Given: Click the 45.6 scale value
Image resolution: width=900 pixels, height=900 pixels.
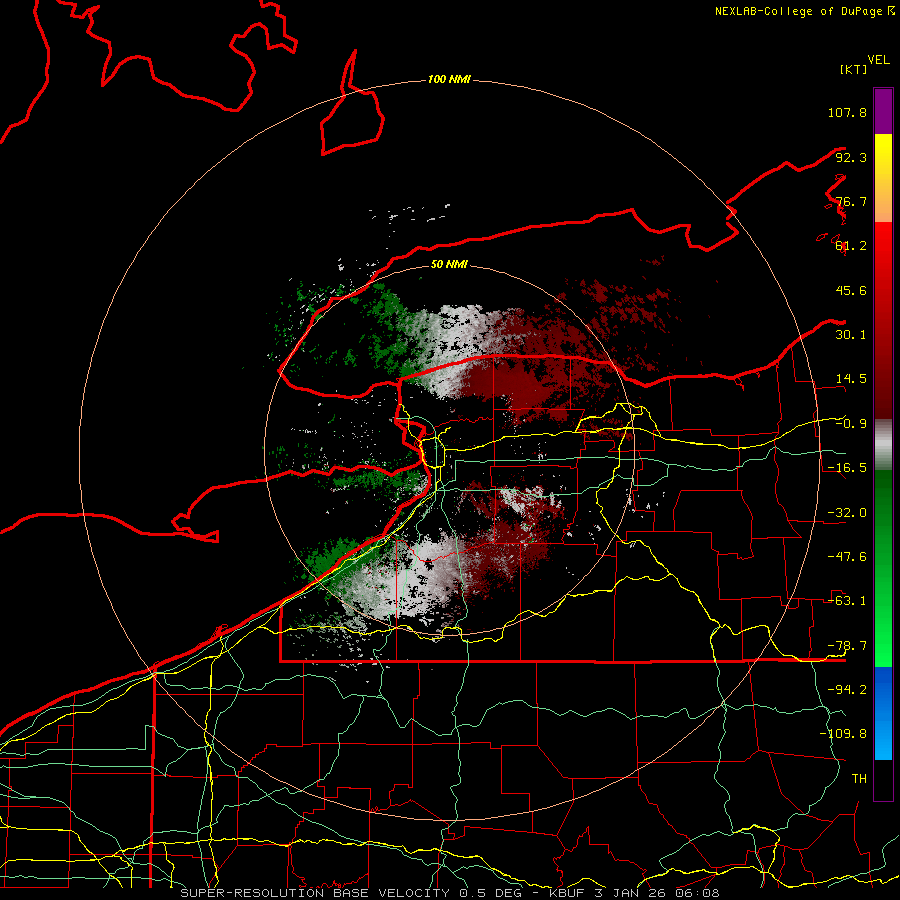Looking at the screenshot, I should point(851,290).
